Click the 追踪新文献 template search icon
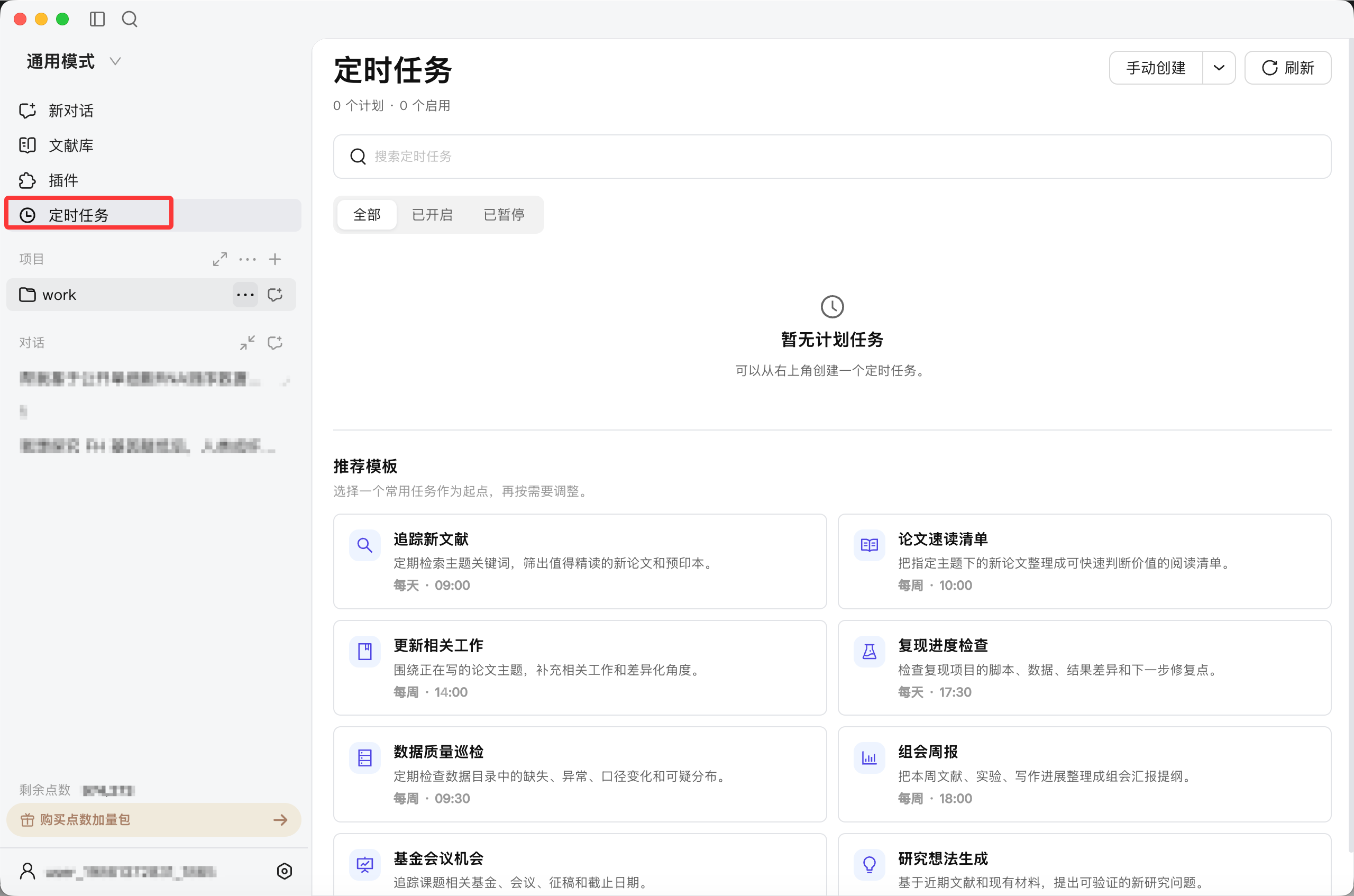 tap(364, 545)
